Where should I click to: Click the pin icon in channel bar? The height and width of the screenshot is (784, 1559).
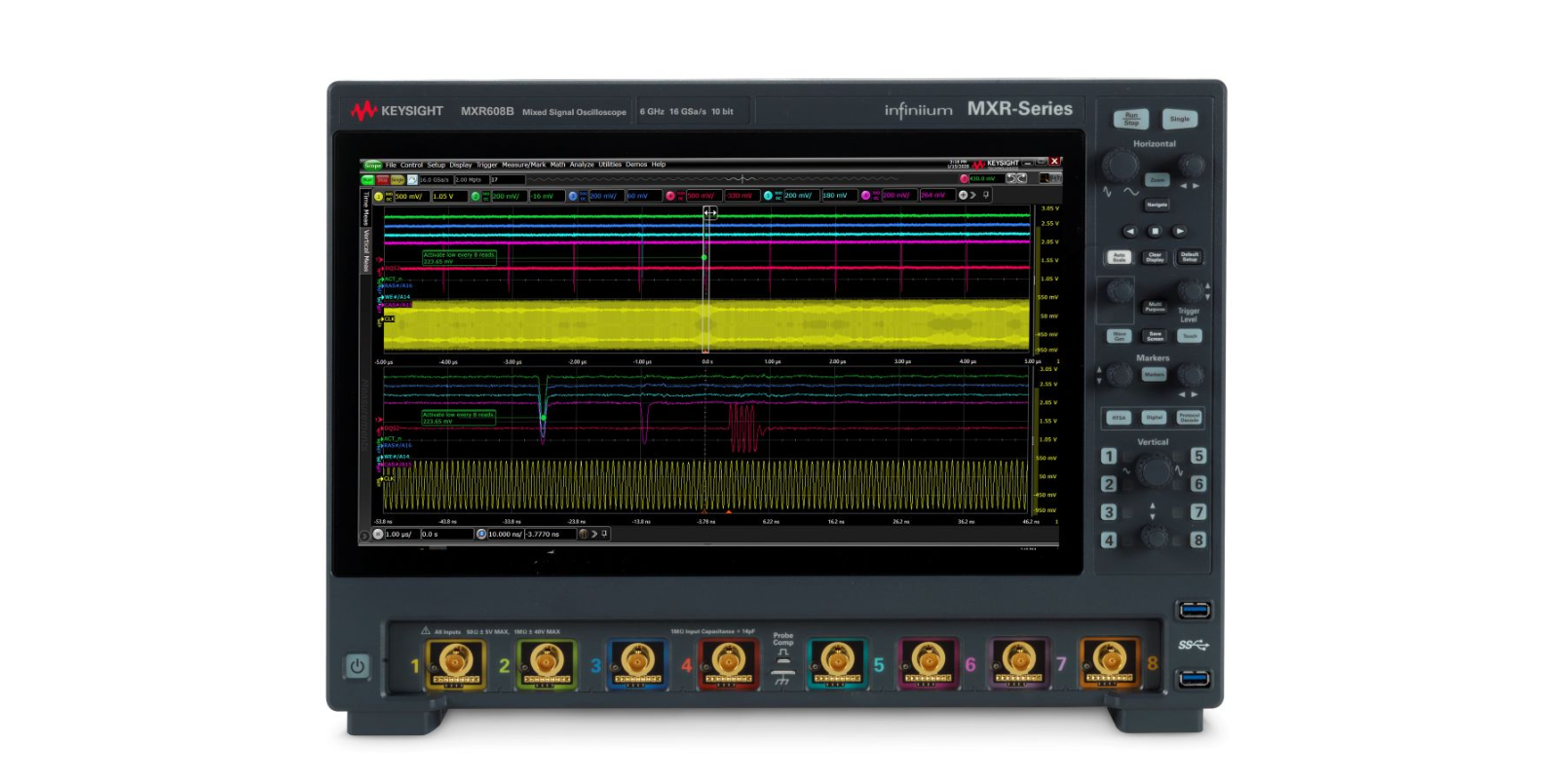point(986,196)
